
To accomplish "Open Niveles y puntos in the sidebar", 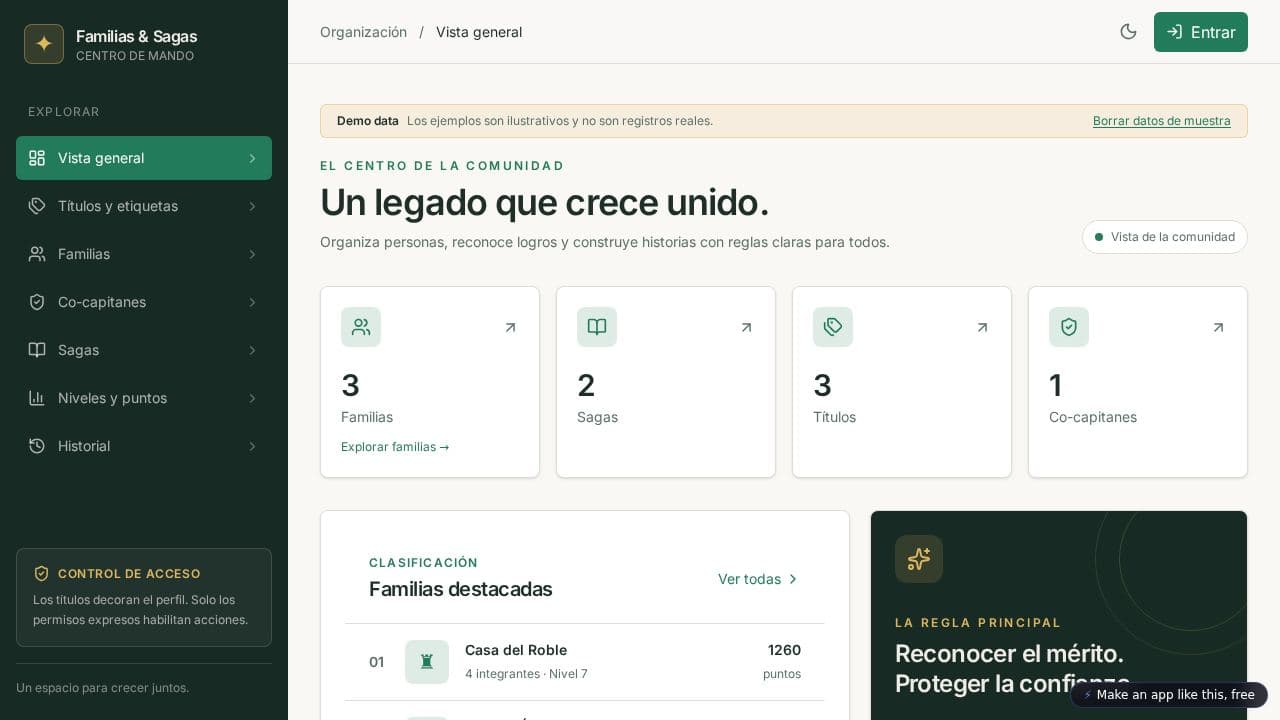I will point(144,398).
